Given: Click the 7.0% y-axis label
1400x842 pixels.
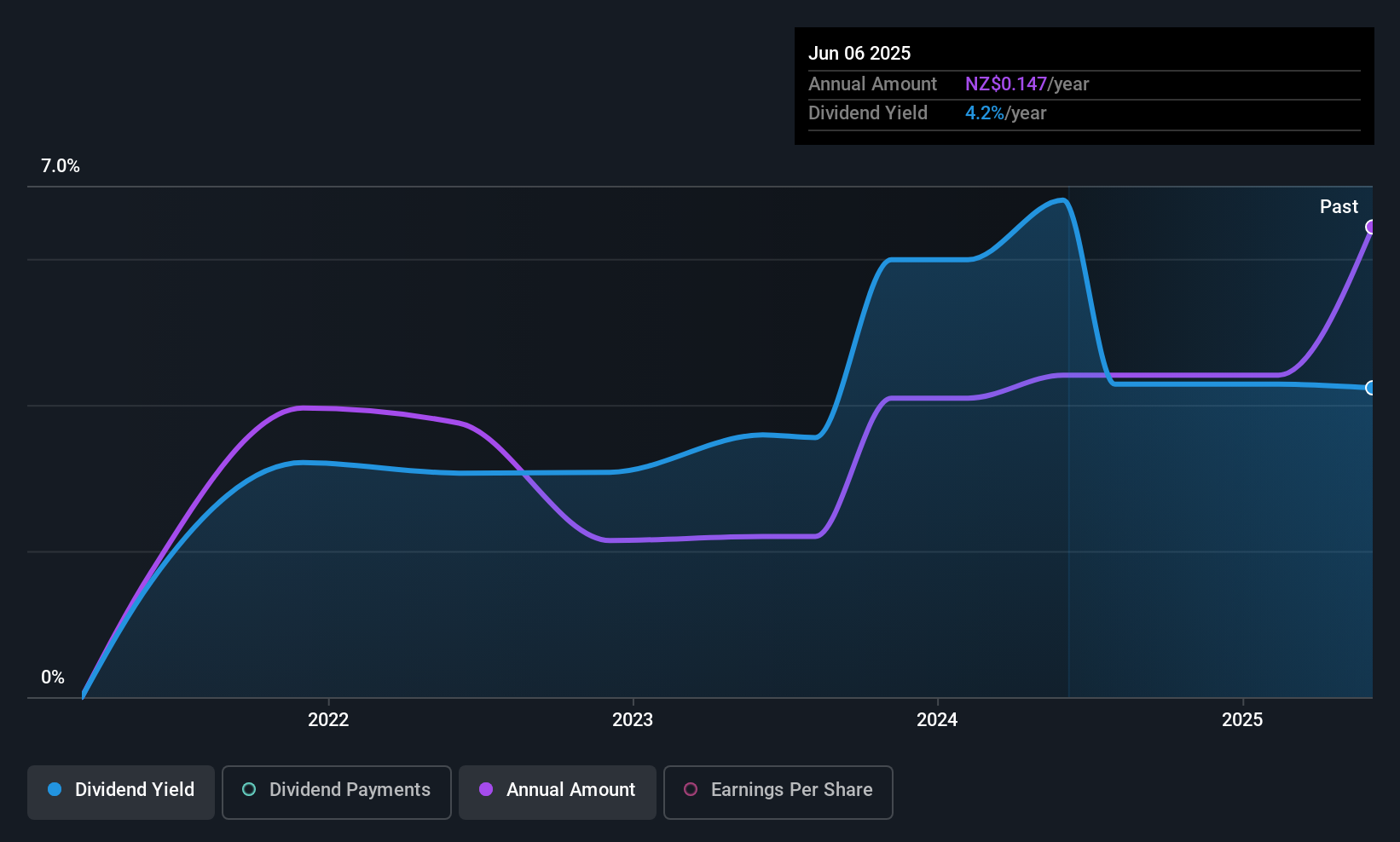Looking at the screenshot, I should 61,166.
